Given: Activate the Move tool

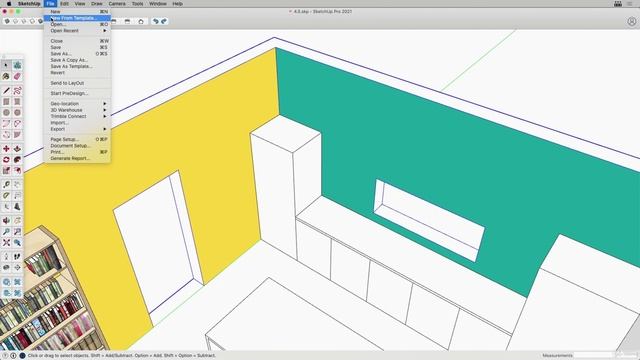Looking at the screenshot, I should (x=6, y=149).
